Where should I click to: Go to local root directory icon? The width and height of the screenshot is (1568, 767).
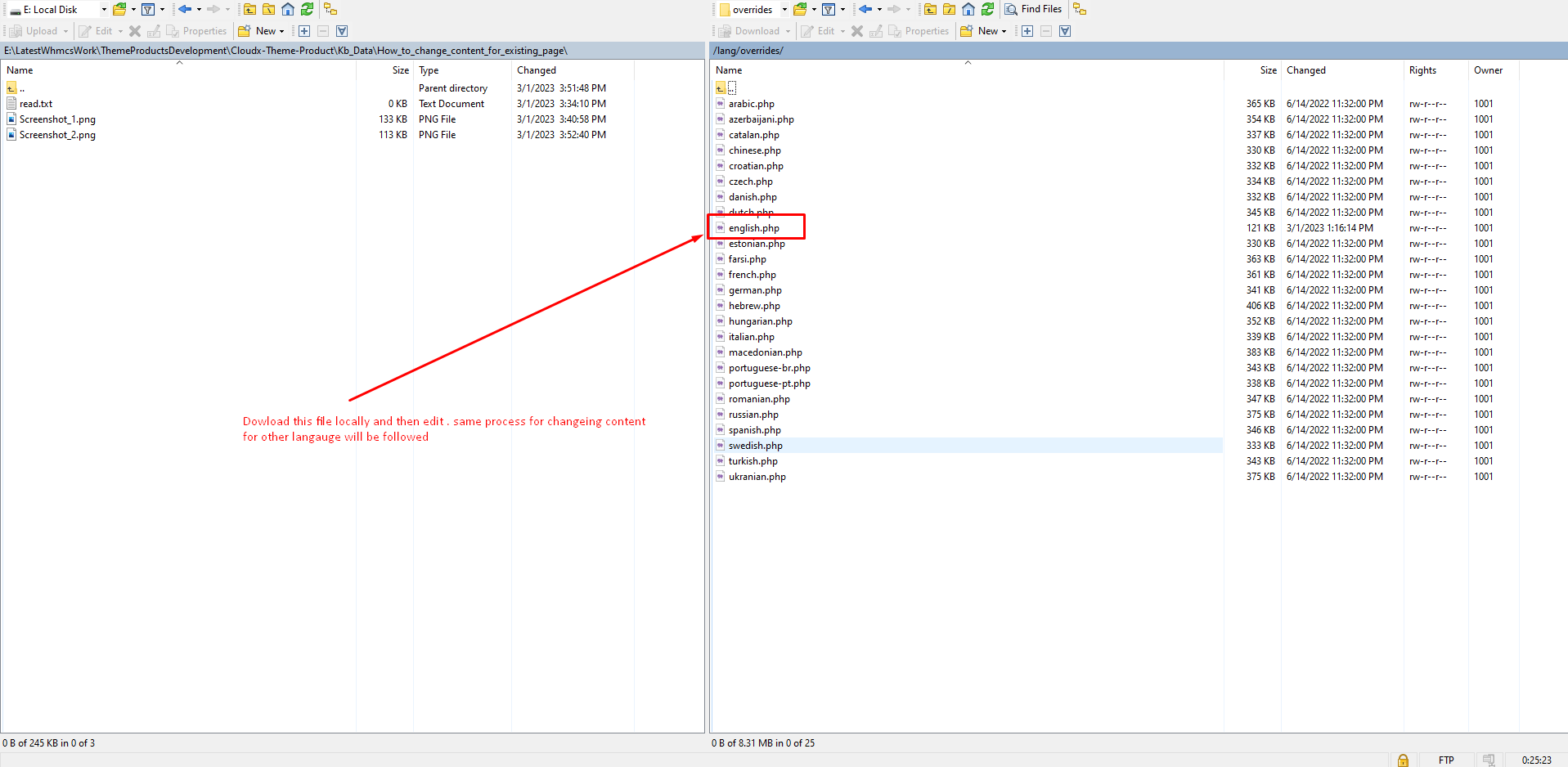tap(268, 9)
